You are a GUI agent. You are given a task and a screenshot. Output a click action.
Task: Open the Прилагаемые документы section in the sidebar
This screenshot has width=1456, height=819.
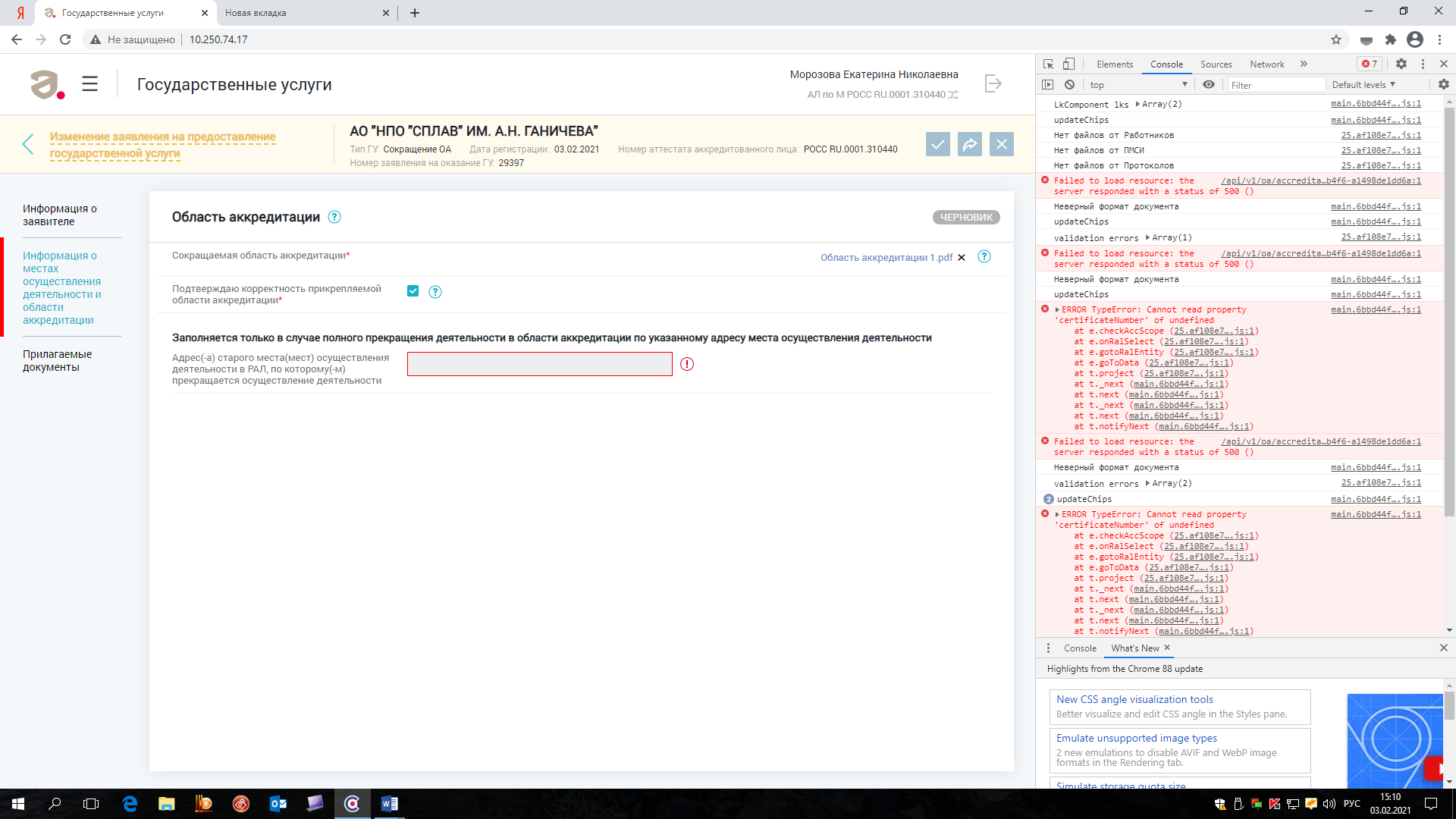57,361
